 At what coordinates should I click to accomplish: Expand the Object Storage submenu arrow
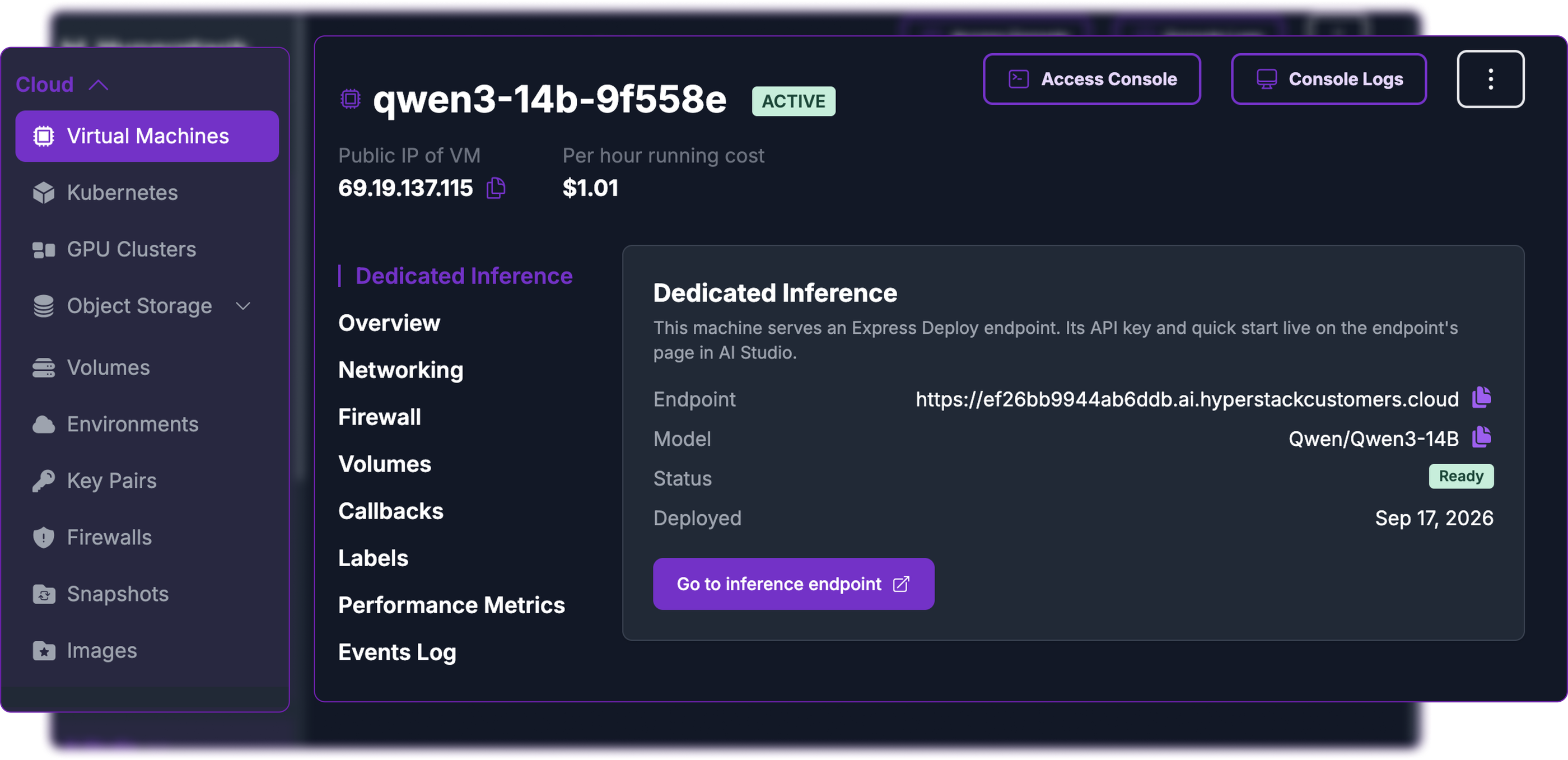[243, 306]
